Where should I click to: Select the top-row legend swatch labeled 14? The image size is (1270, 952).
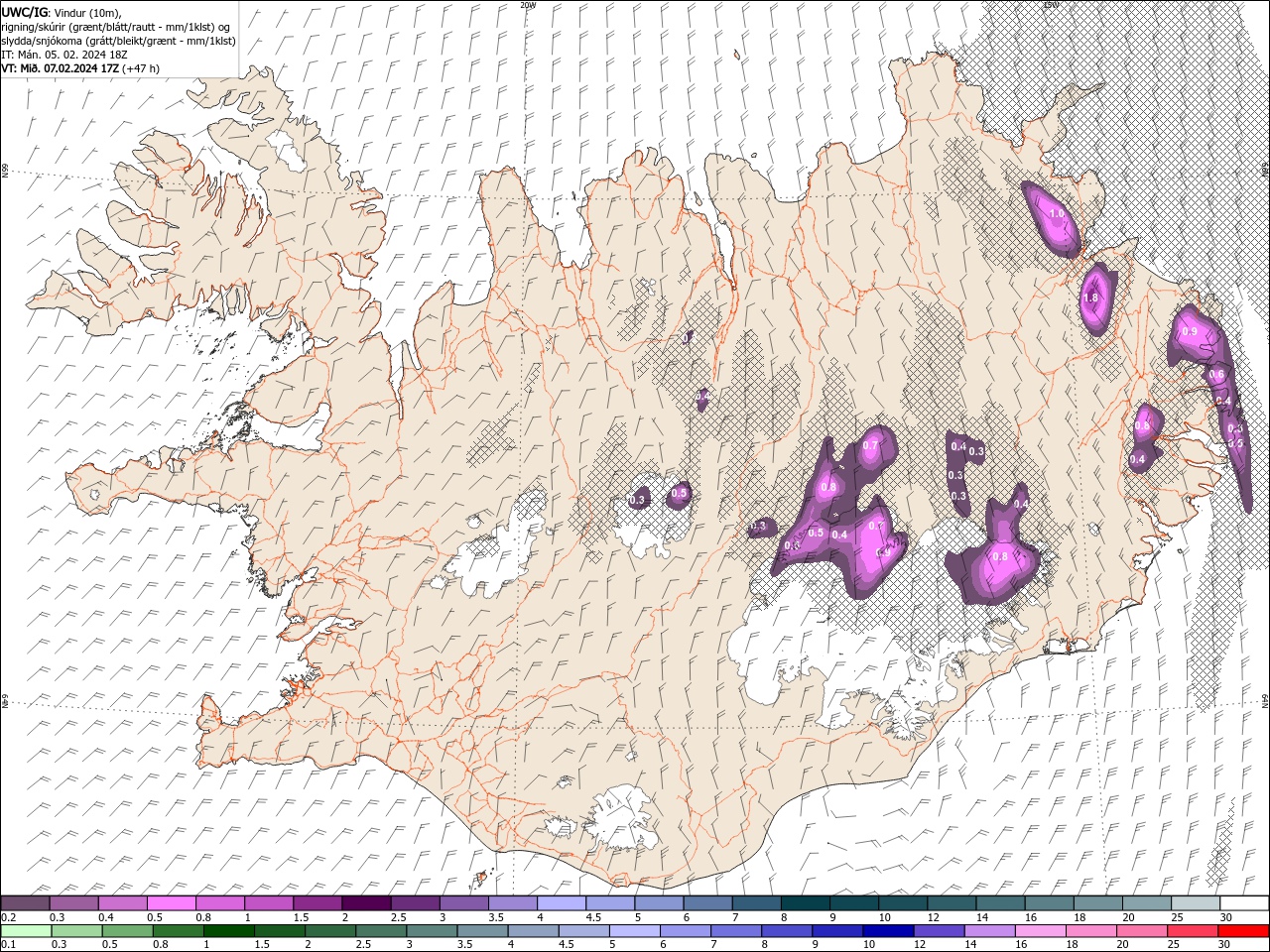[x=1000, y=903]
